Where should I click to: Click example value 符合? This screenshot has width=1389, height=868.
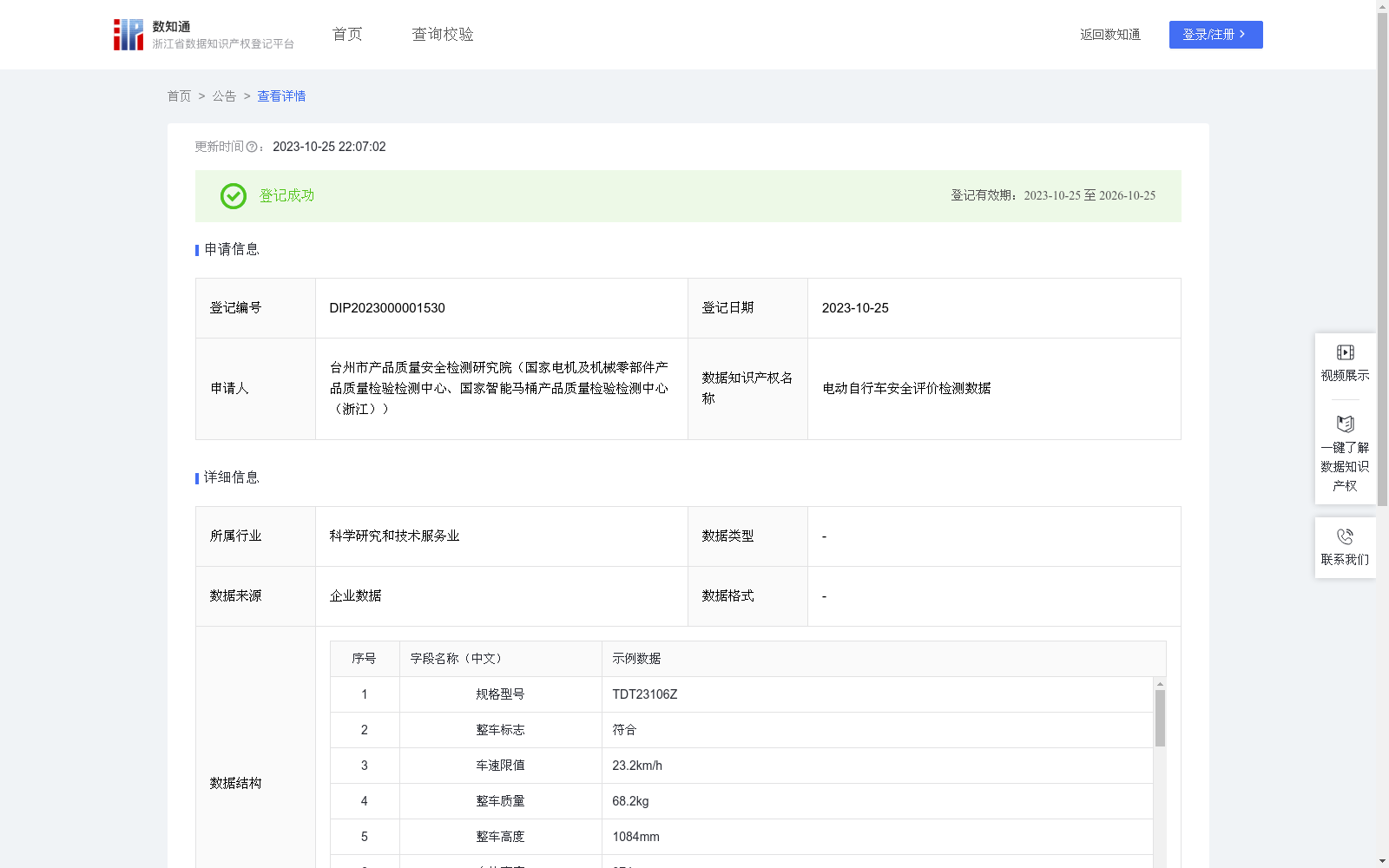coord(624,730)
